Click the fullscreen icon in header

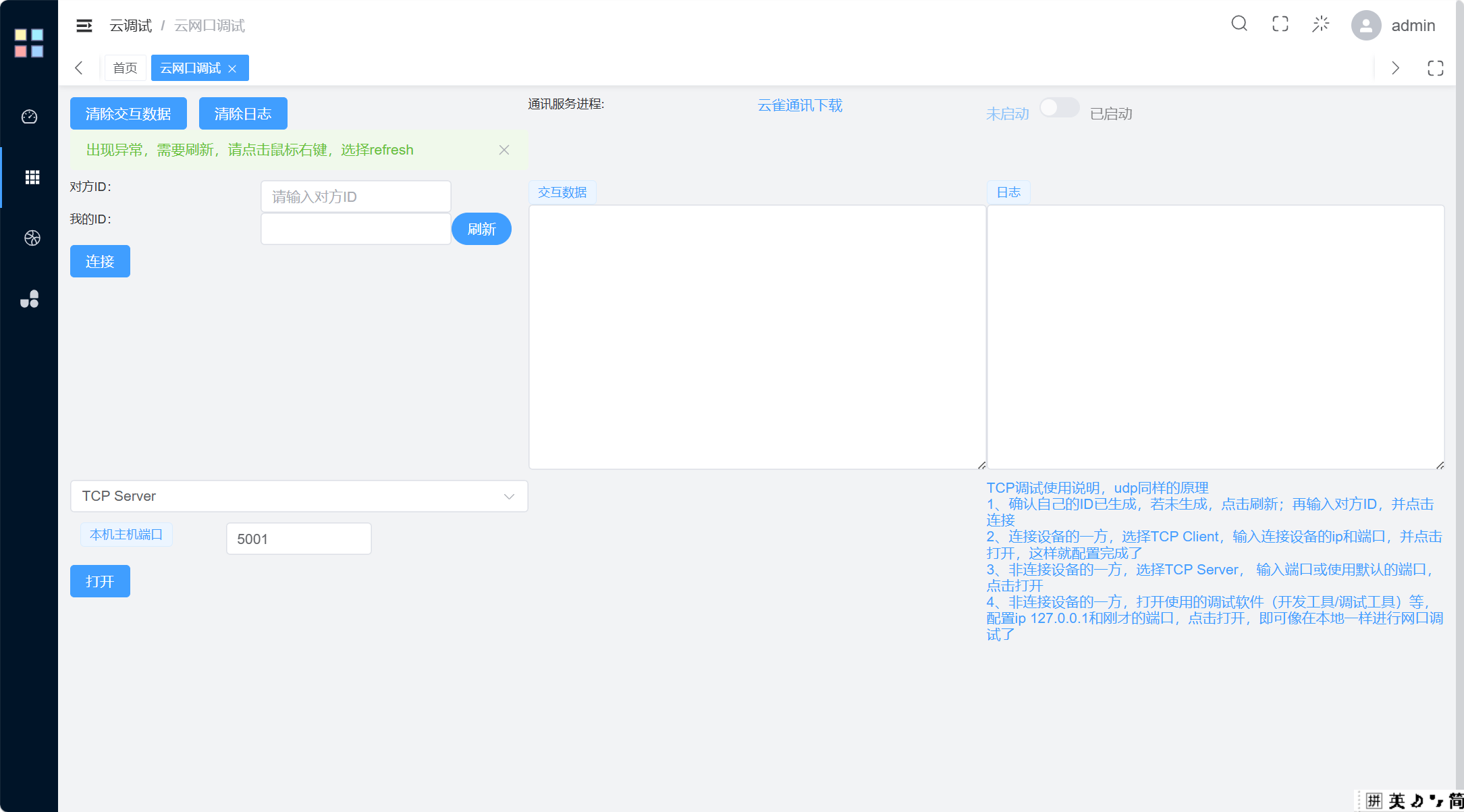click(x=1280, y=24)
